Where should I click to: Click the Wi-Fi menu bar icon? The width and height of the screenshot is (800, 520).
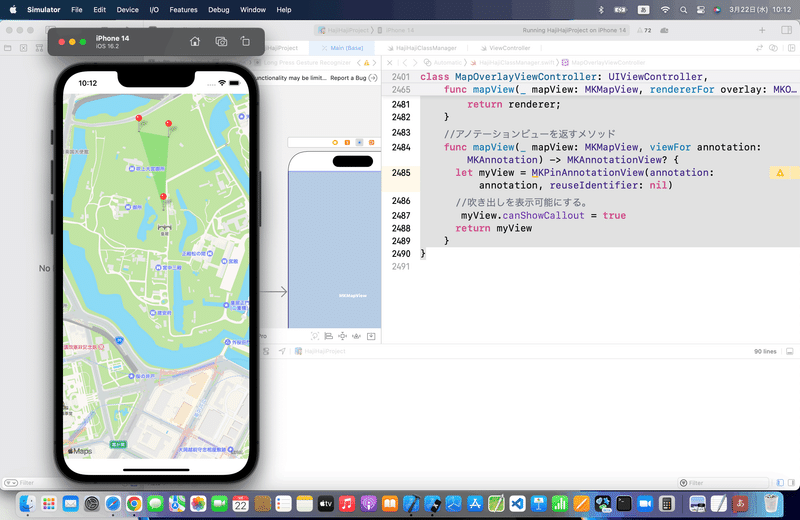(665, 10)
